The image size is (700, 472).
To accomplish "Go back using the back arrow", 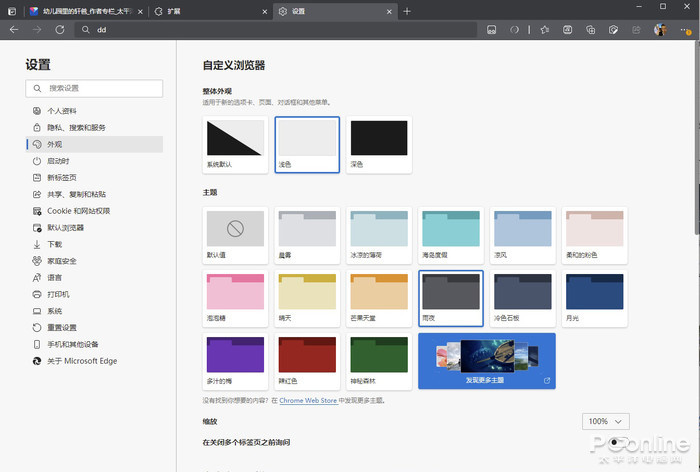I will point(14,30).
